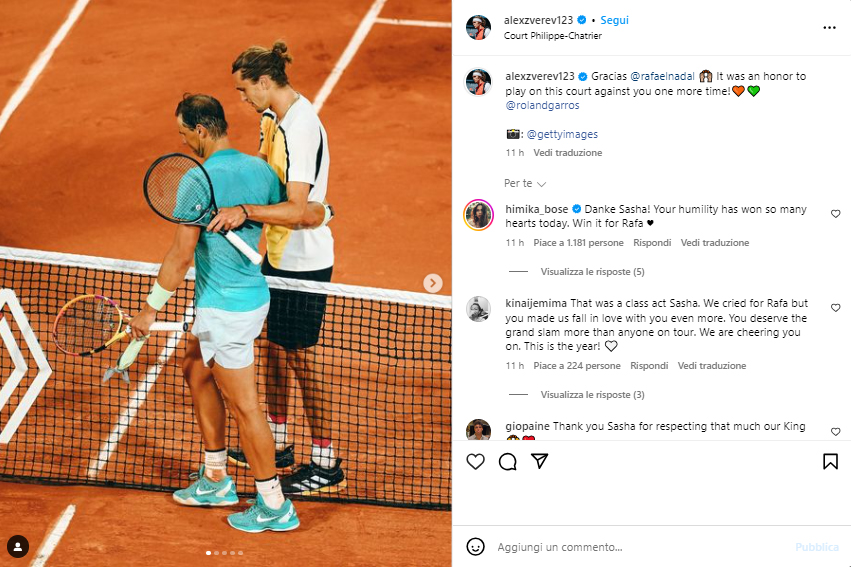Open the @rafaelnadal mention link
The width and height of the screenshot is (851, 567).
[662, 76]
